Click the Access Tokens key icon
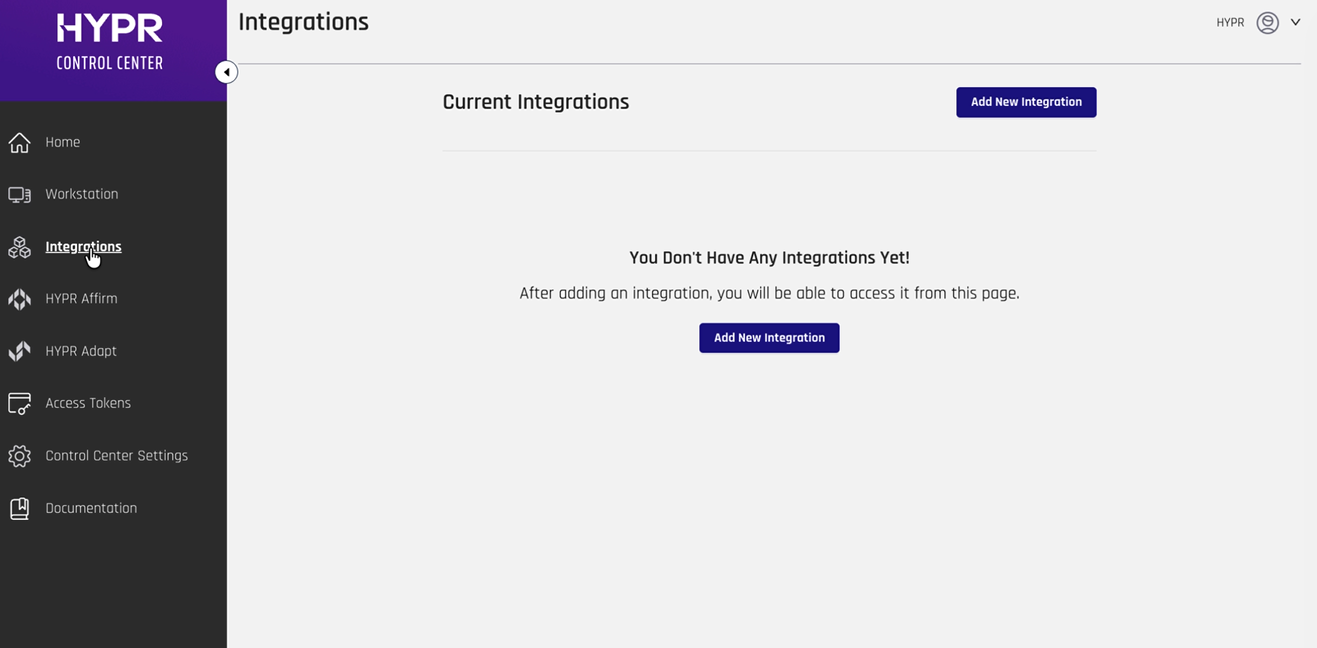The height and width of the screenshot is (648, 1317). 19,403
